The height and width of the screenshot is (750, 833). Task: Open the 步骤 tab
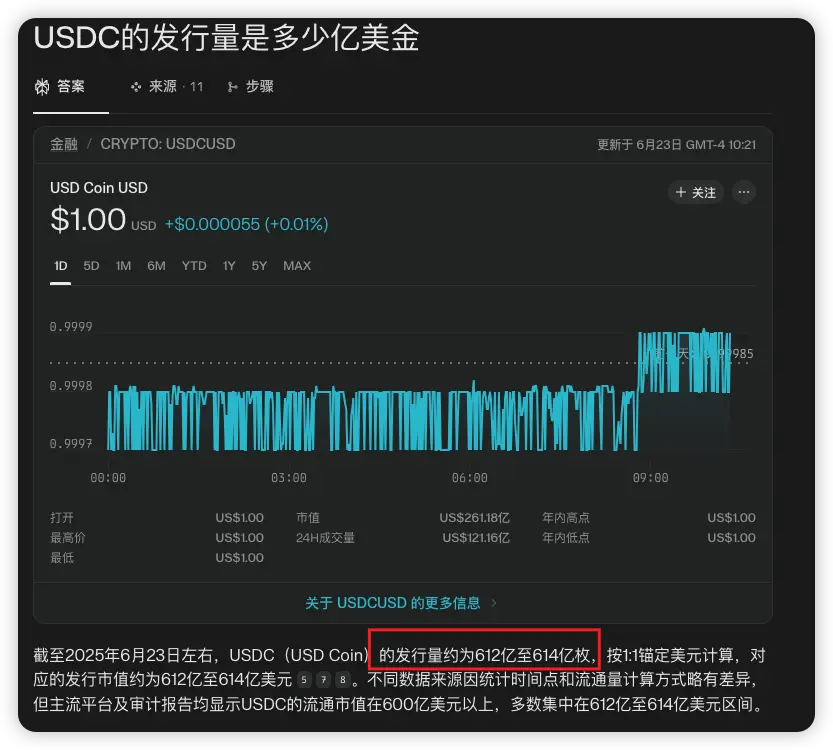250,87
